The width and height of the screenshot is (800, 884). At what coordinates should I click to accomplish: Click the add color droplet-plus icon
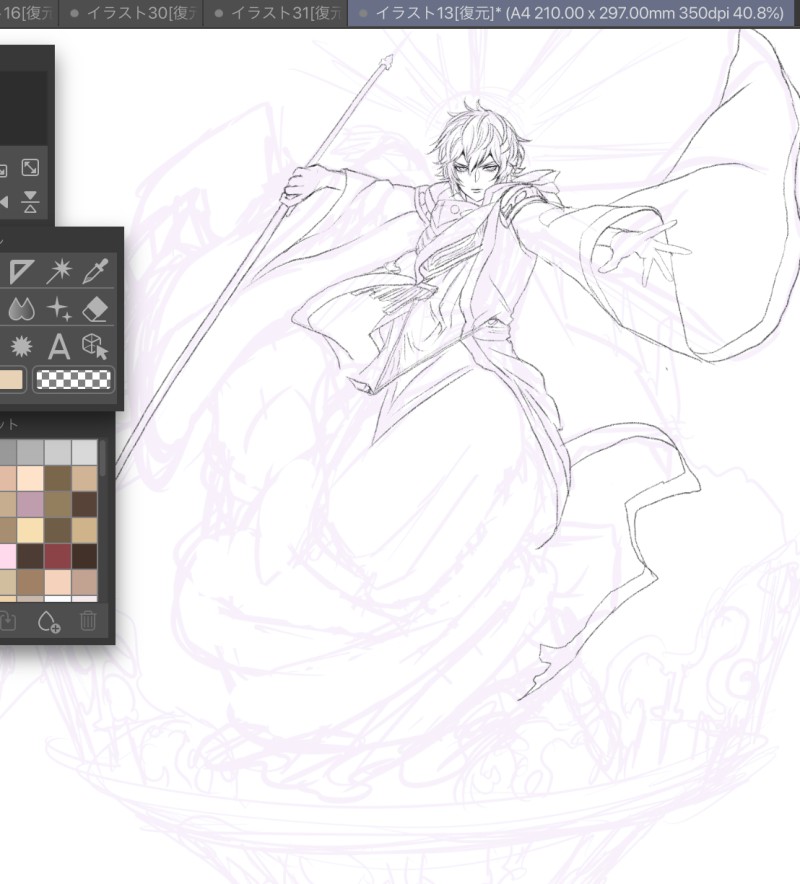point(48,622)
